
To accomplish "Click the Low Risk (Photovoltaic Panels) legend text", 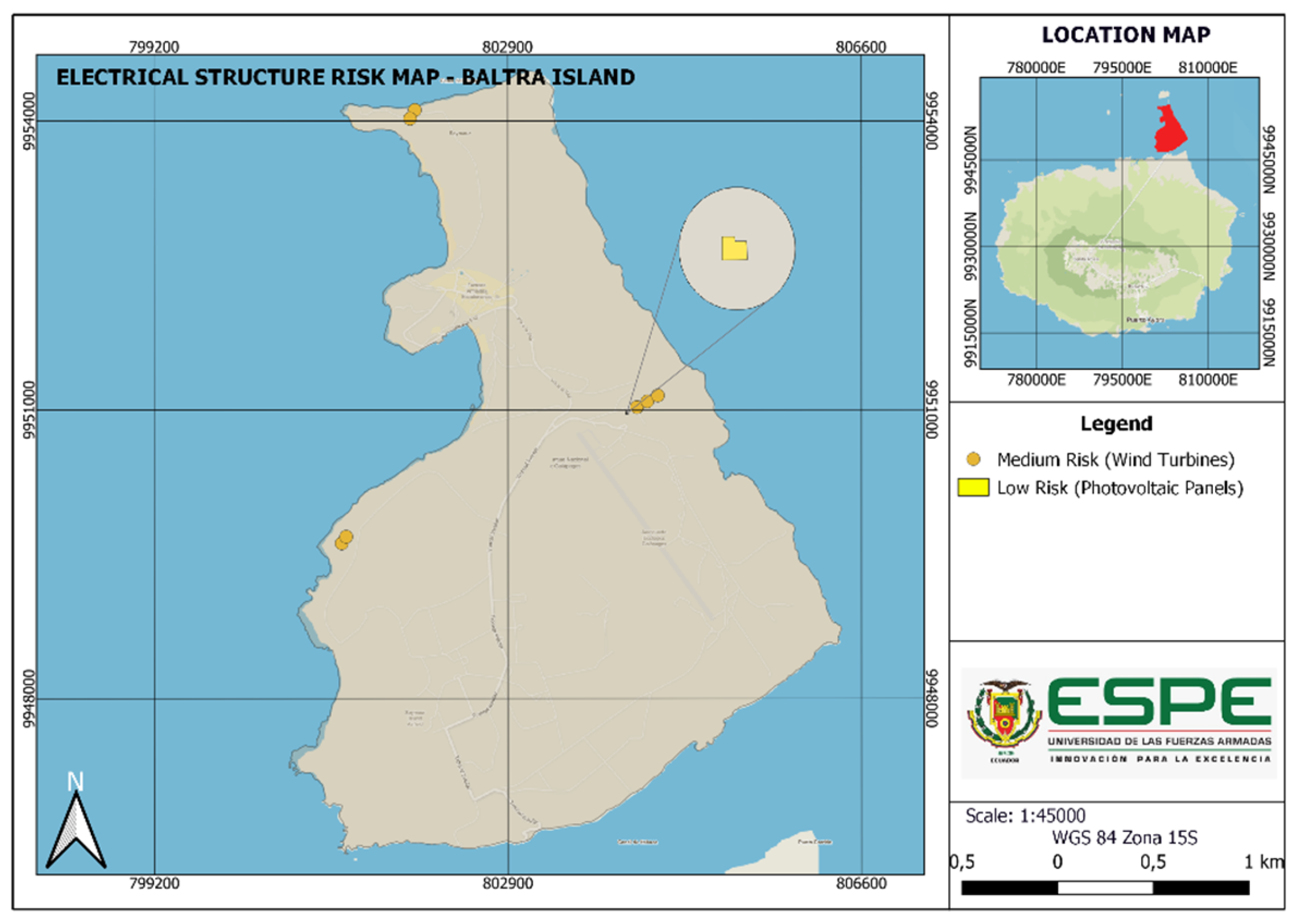I will point(1120,488).
